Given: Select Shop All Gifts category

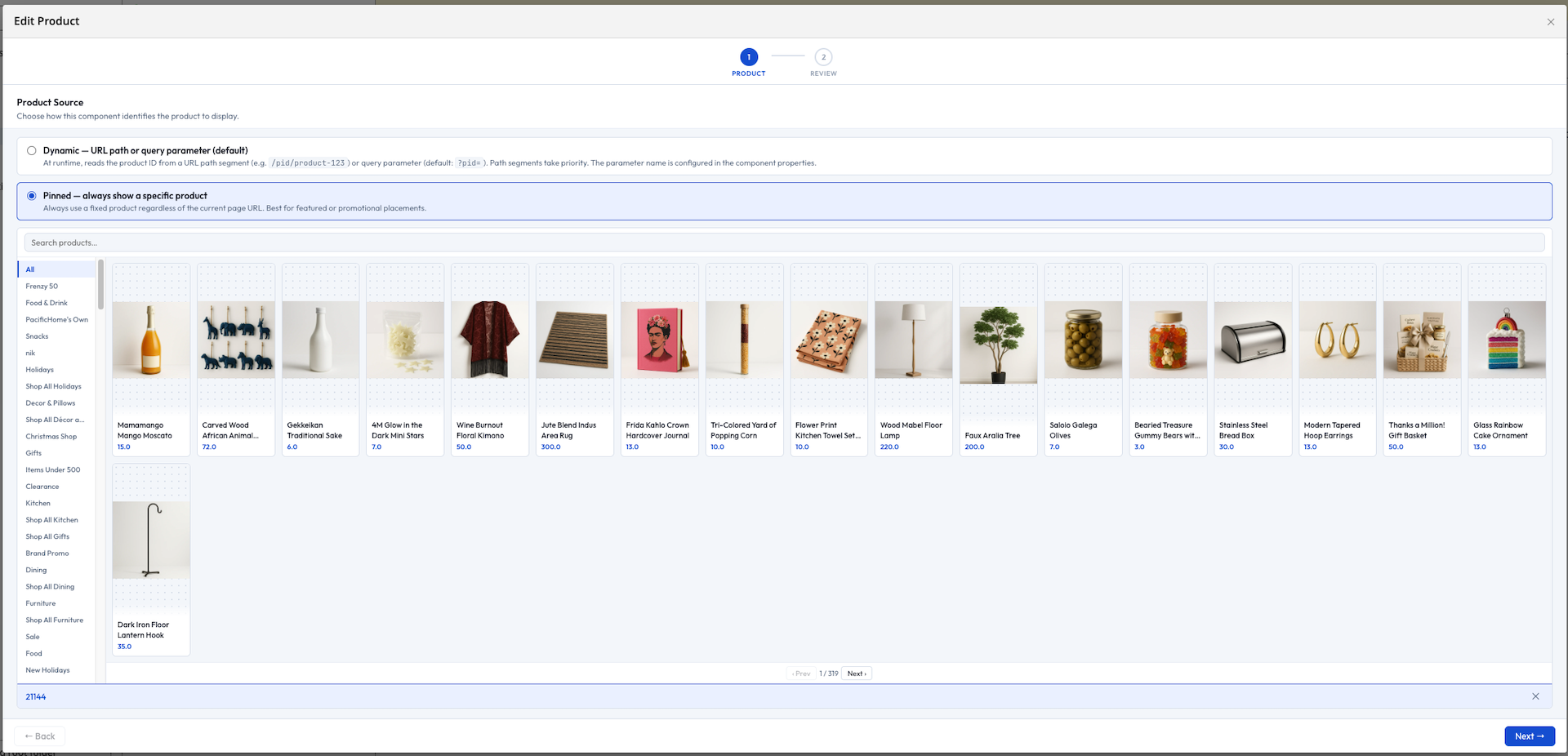Looking at the screenshot, I should 56,537.
